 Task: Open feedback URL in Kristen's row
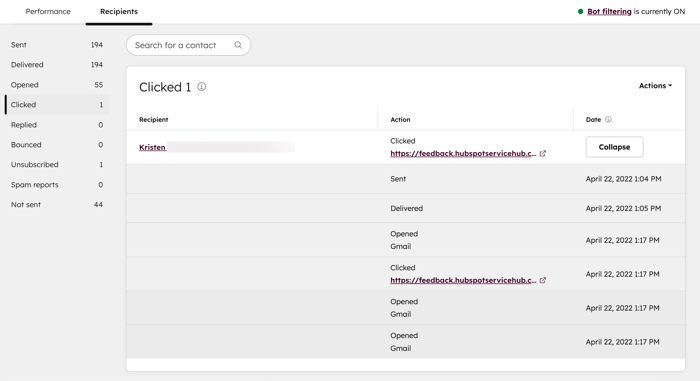pyautogui.click(x=463, y=154)
